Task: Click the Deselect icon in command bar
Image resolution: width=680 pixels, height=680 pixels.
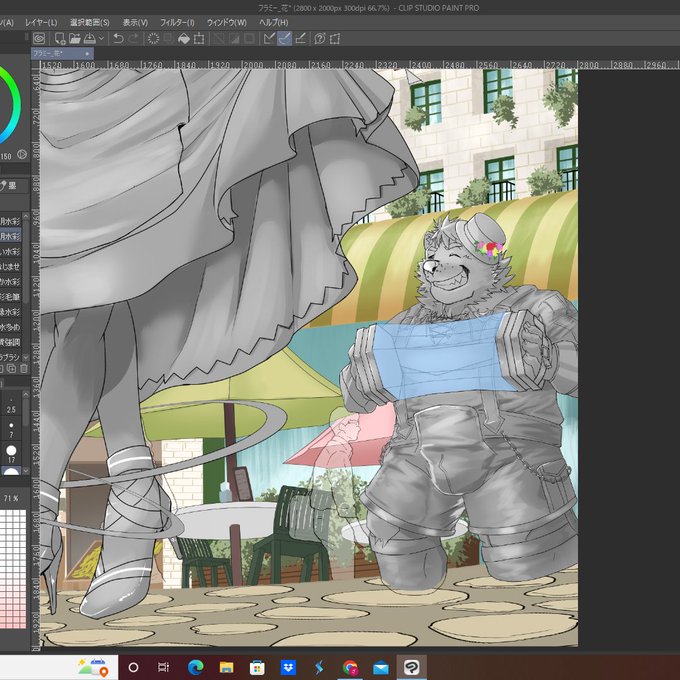Action: [219, 39]
